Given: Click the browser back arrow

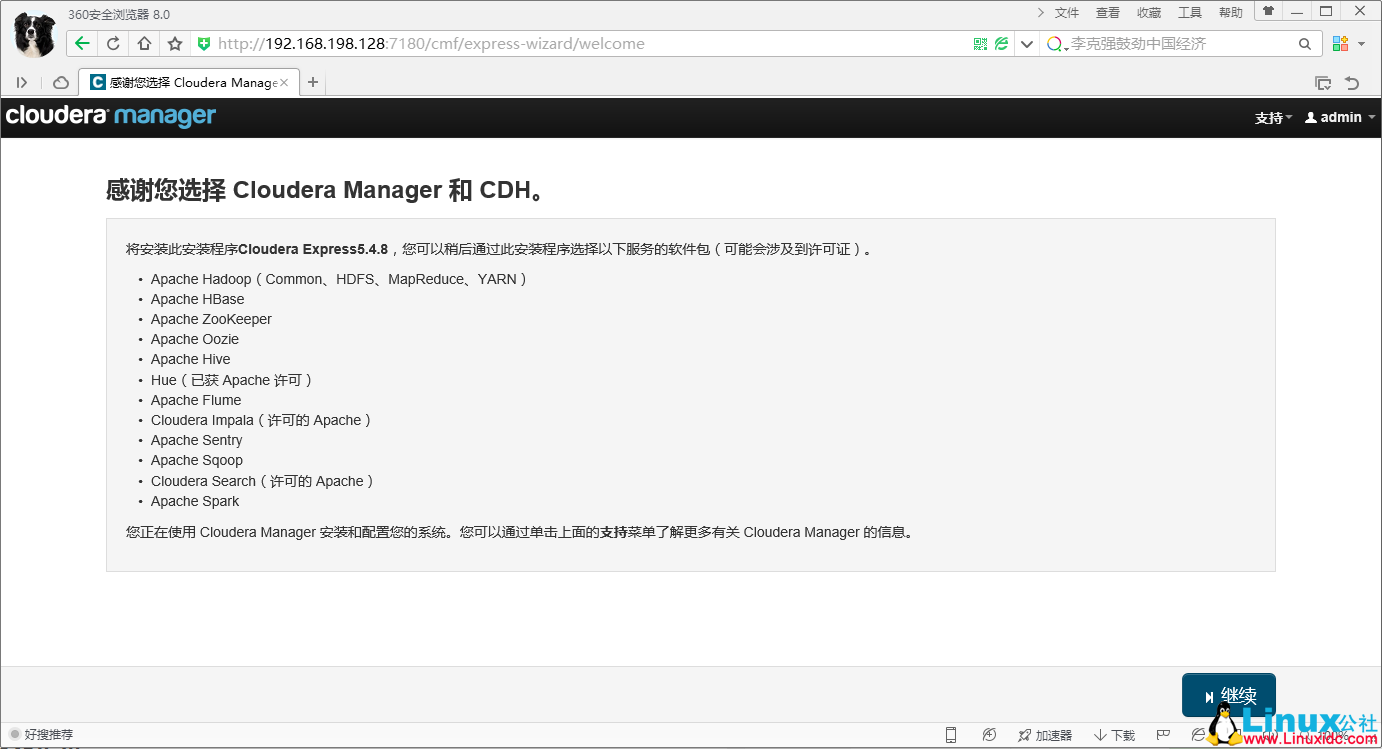Looking at the screenshot, I should [82, 43].
